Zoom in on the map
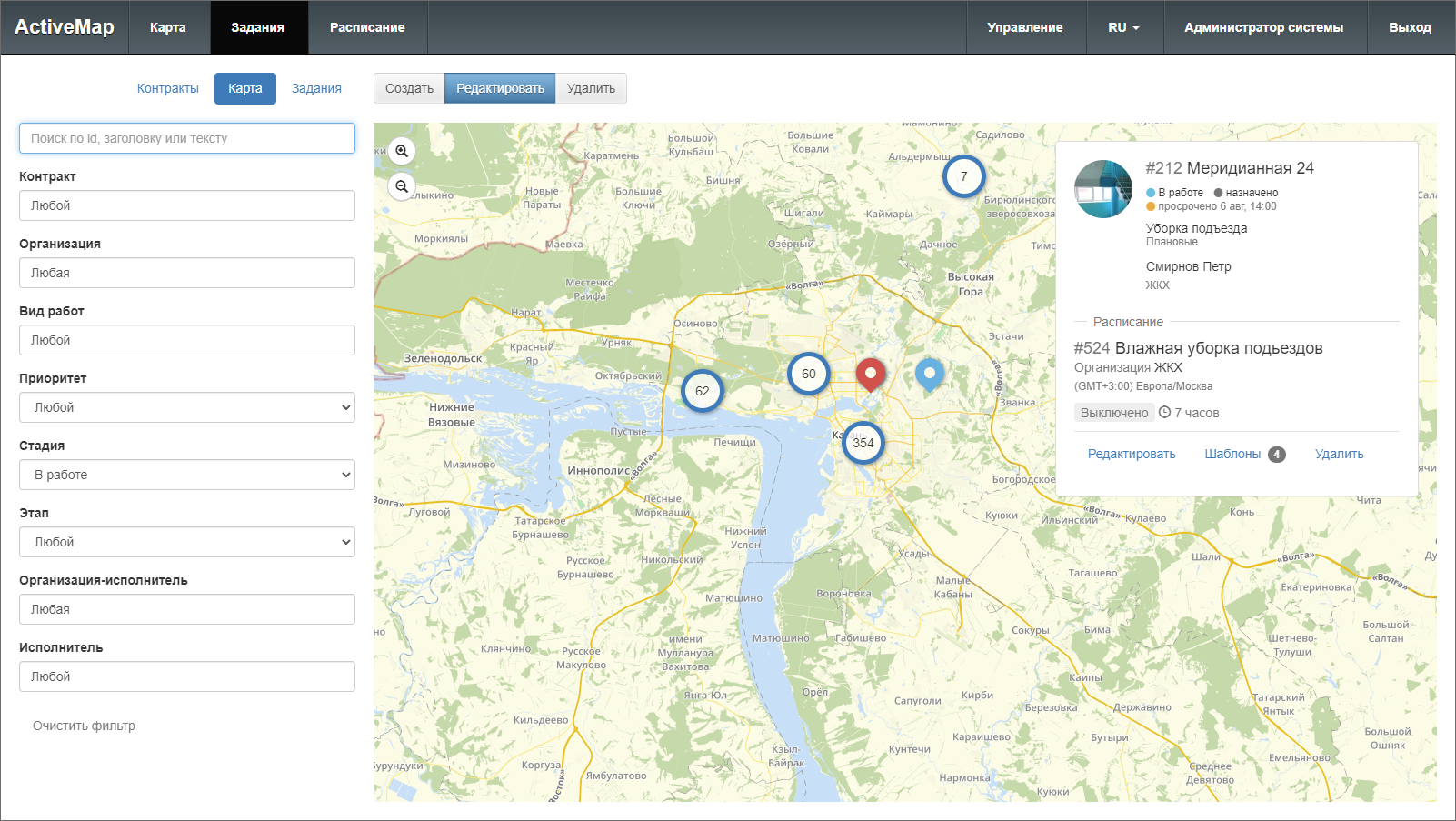This screenshot has height=821, width=1456. pos(402,151)
